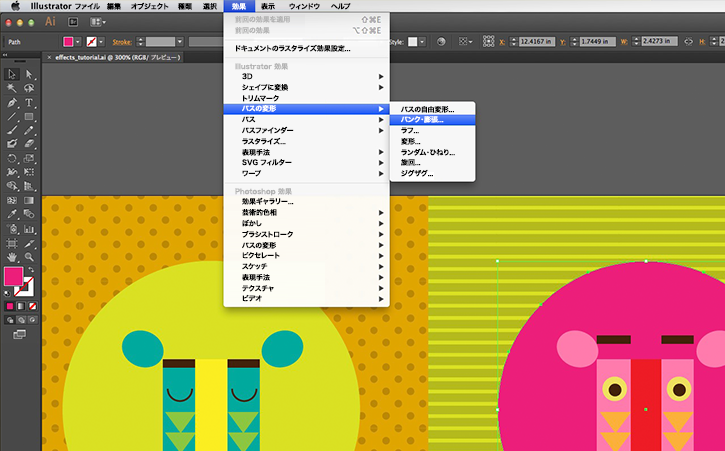This screenshot has width=725, height=451.
Task: Select the Hand tool
Action: tap(12, 257)
